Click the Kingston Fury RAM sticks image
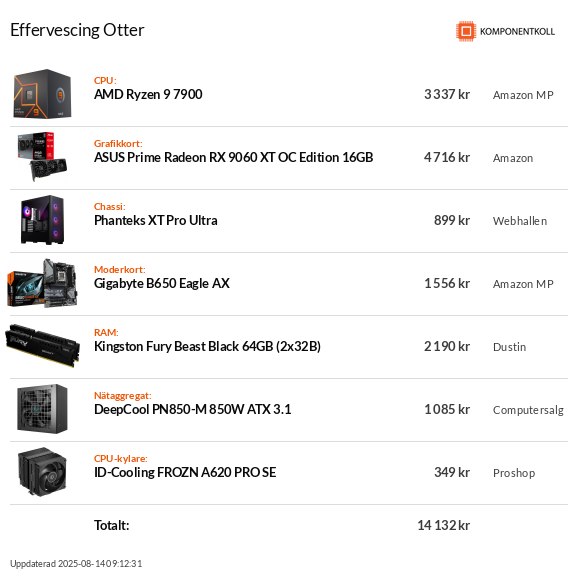 point(42,346)
